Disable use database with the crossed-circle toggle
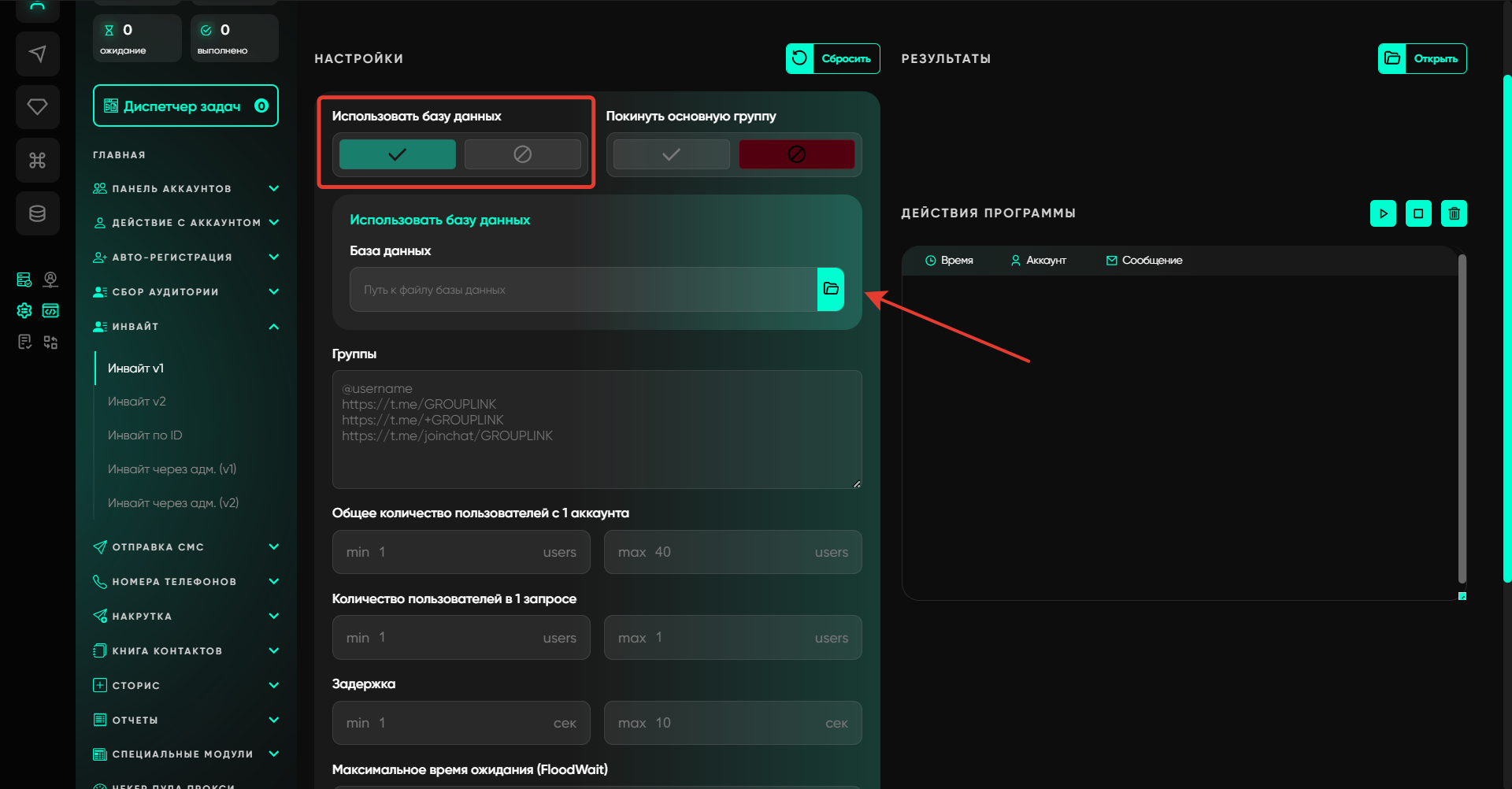Screen dimensions: 1512x789 click(x=522, y=154)
